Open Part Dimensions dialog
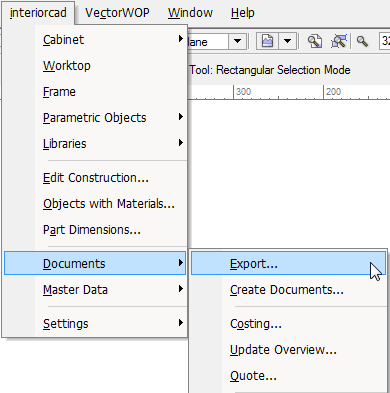 pyautogui.click(x=95, y=230)
